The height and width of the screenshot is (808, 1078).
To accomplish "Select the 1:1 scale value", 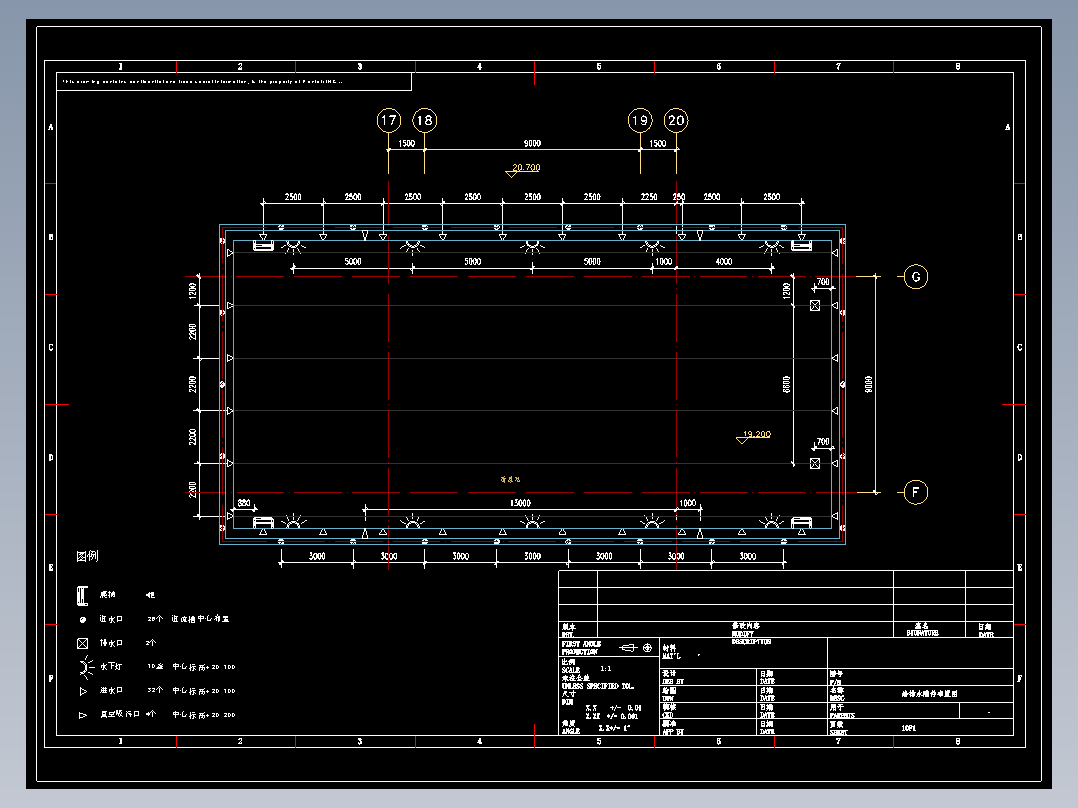I will (606, 668).
